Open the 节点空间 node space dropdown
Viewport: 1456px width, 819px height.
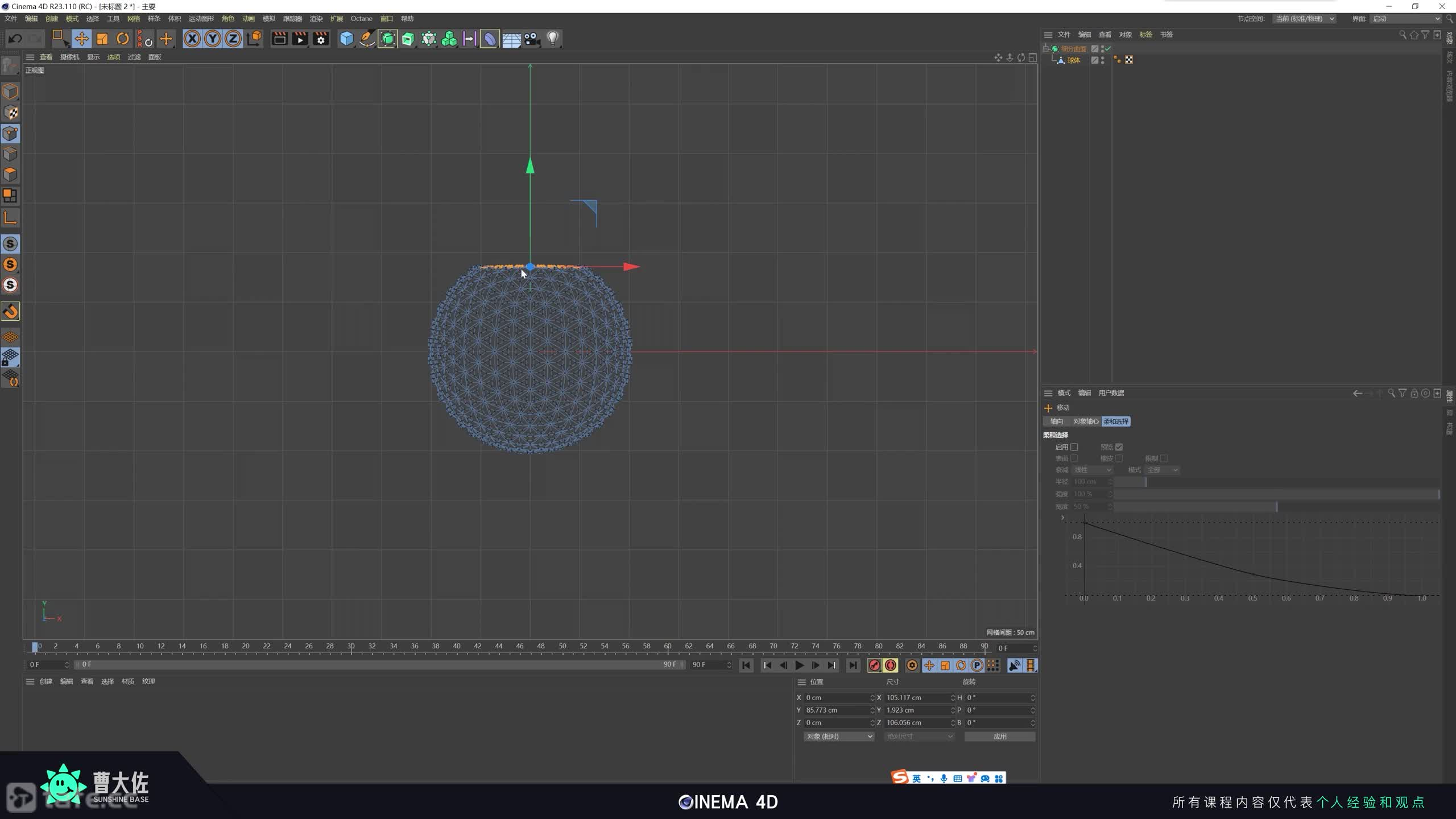click(1304, 19)
